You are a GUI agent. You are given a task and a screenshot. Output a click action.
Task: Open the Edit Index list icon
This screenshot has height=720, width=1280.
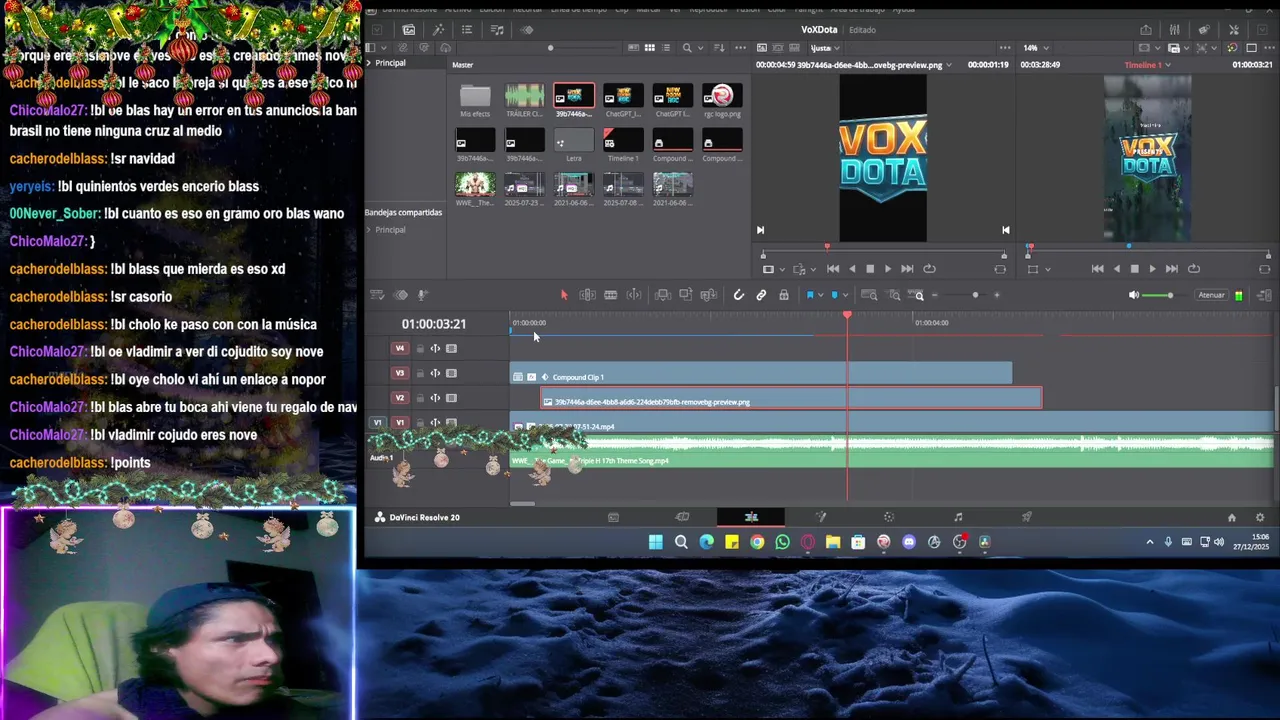(x=467, y=30)
